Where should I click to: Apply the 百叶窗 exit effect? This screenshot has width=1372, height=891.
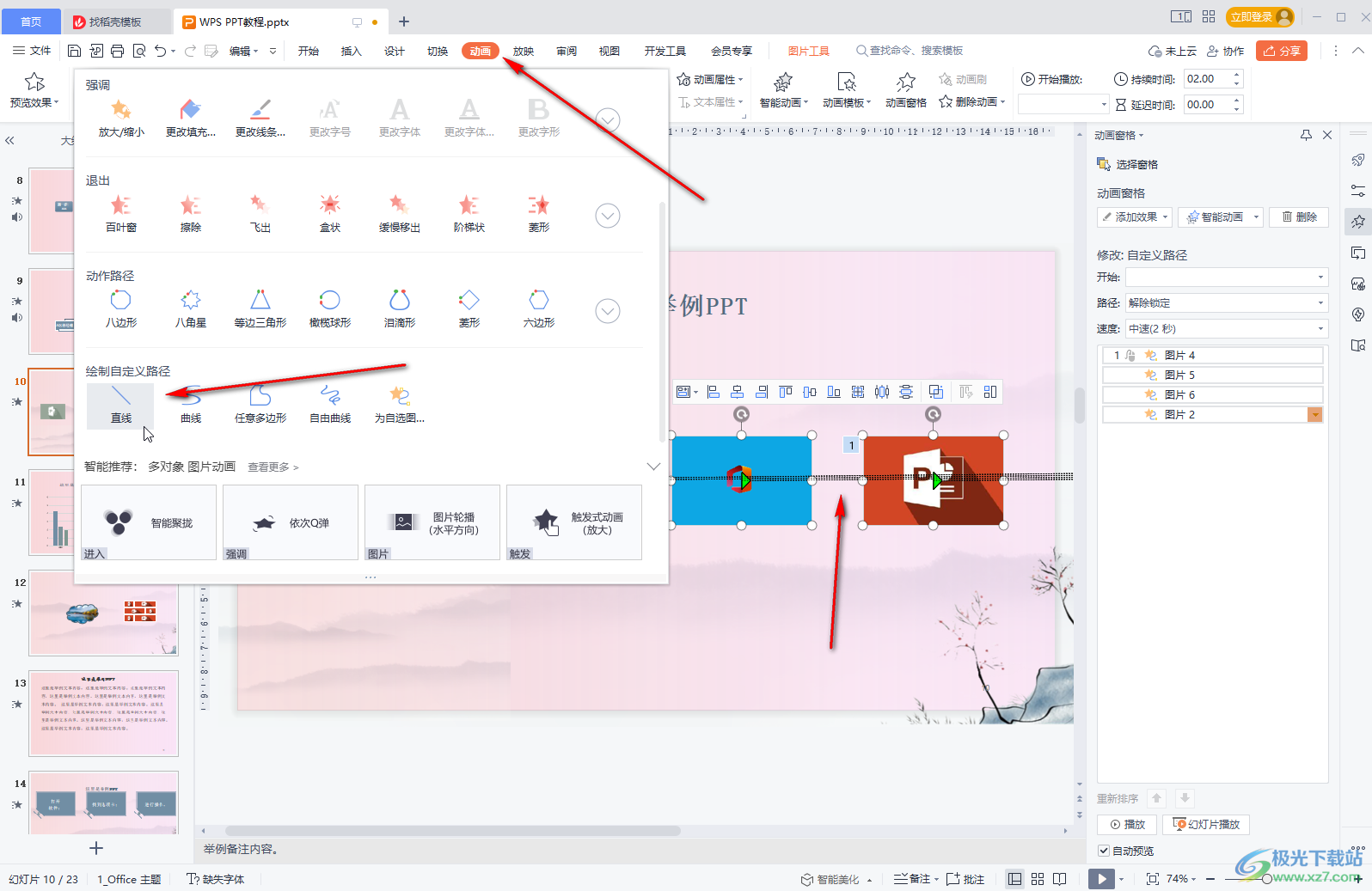120,214
